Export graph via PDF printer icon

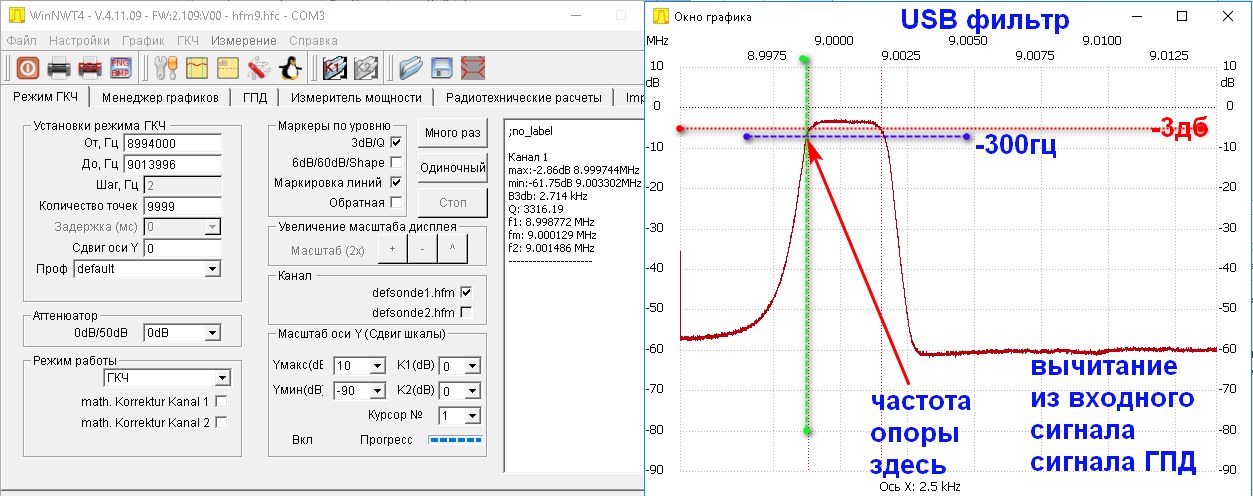pyautogui.click(x=90, y=68)
